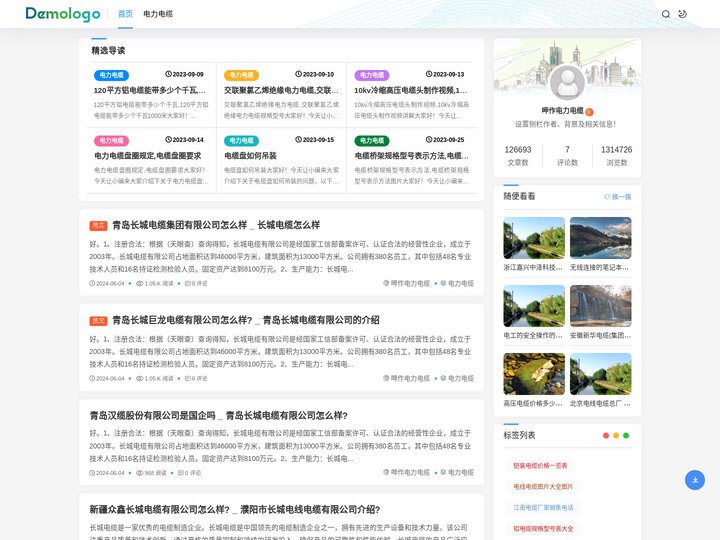Open article 10kv冷缩高压电缆头制作视频
This screenshot has height=540, width=720.
[x=411, y=90]
